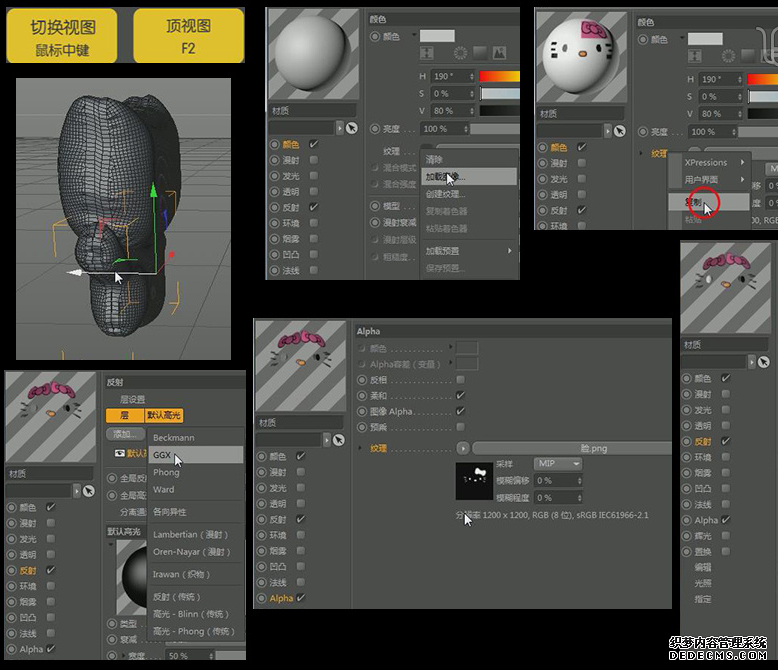Select Oren-Nayar (漫射) from the reflection list

point(195,552)
